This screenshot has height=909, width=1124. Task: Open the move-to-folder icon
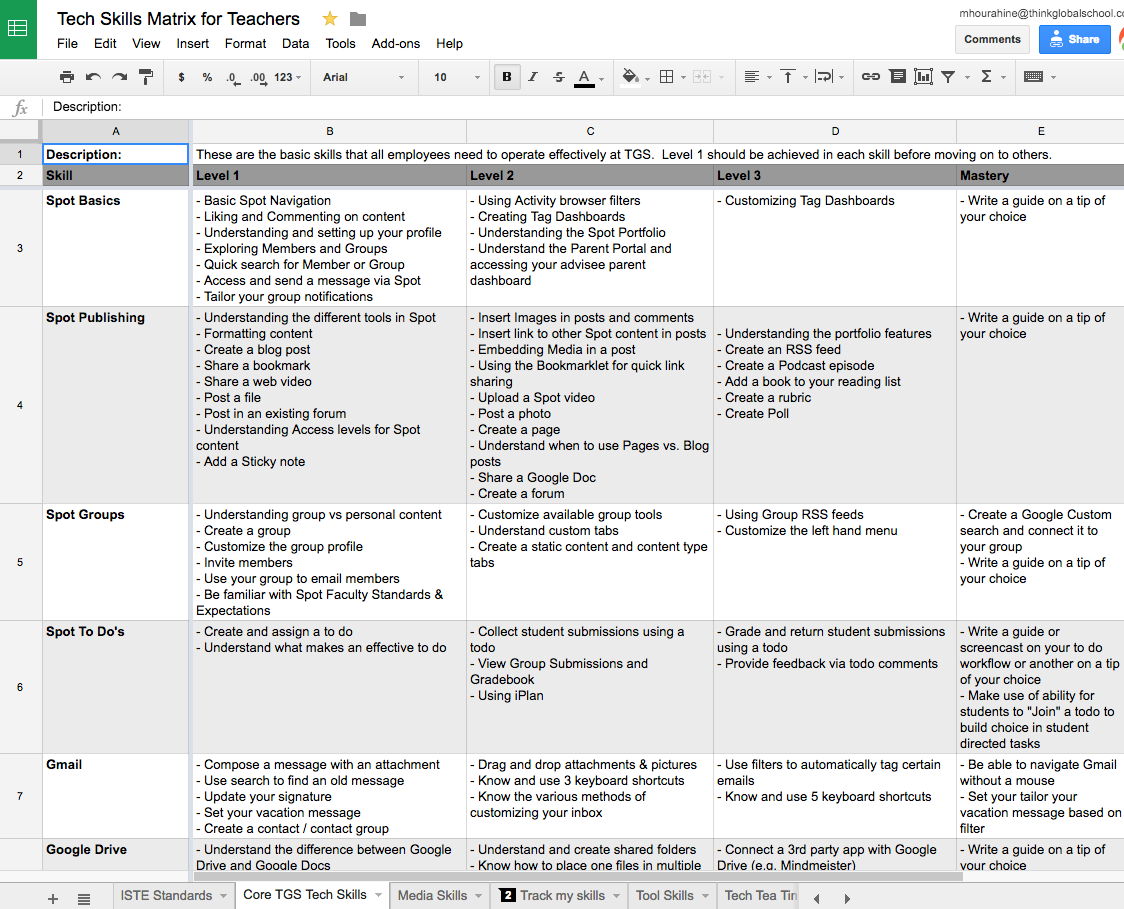point(358,19)
